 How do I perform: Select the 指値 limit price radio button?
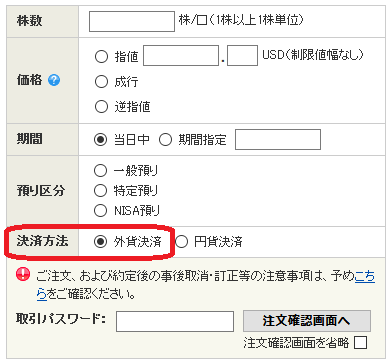click(x=101, y=56)
